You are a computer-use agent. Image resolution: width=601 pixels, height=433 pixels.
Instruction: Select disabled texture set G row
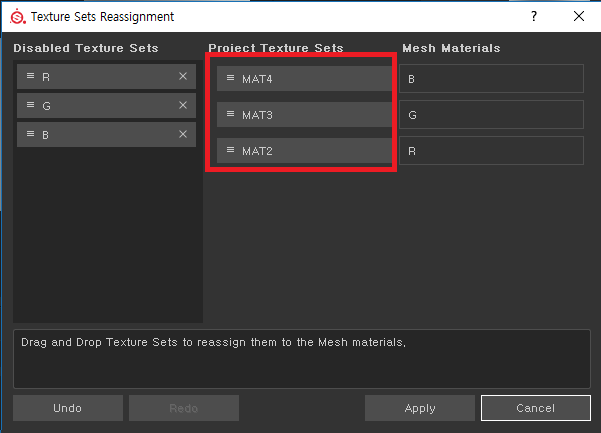(x=106, y=105)
